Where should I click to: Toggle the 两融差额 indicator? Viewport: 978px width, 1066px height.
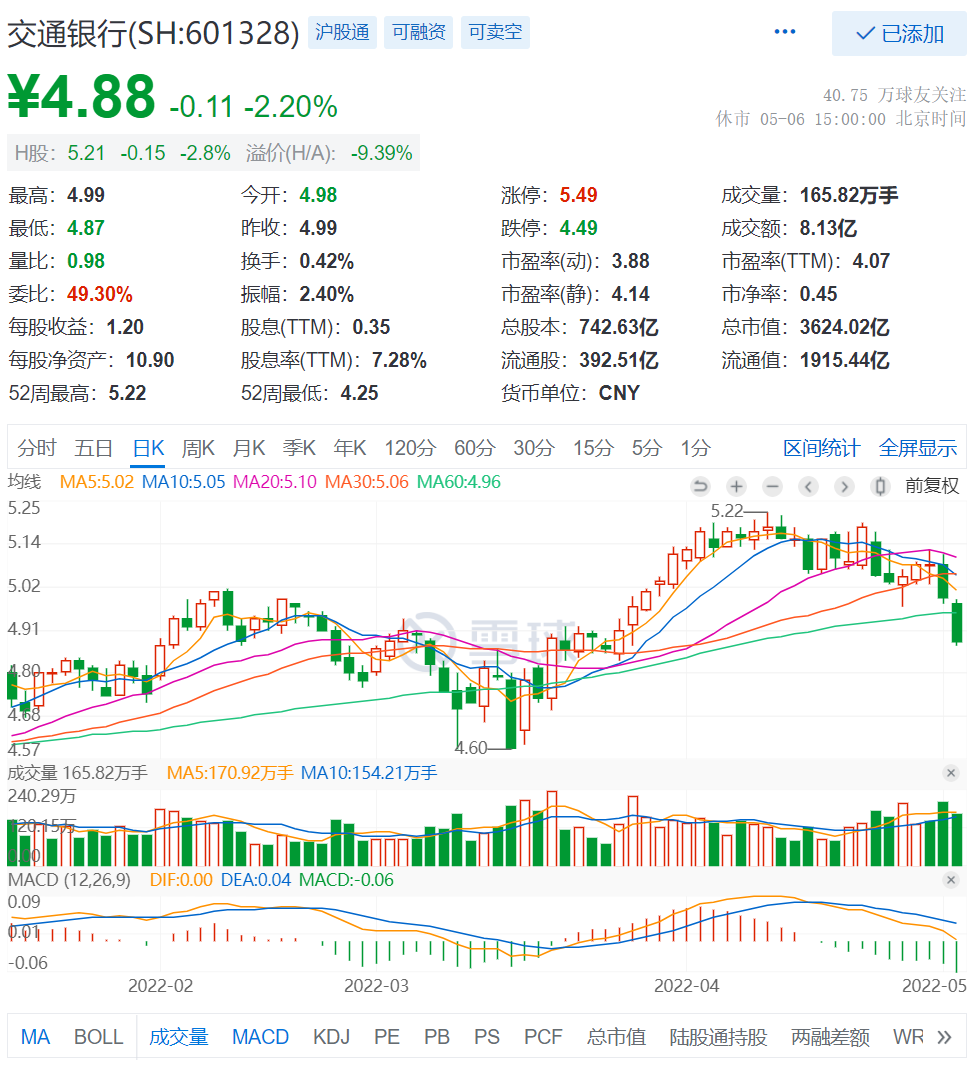830,1037
